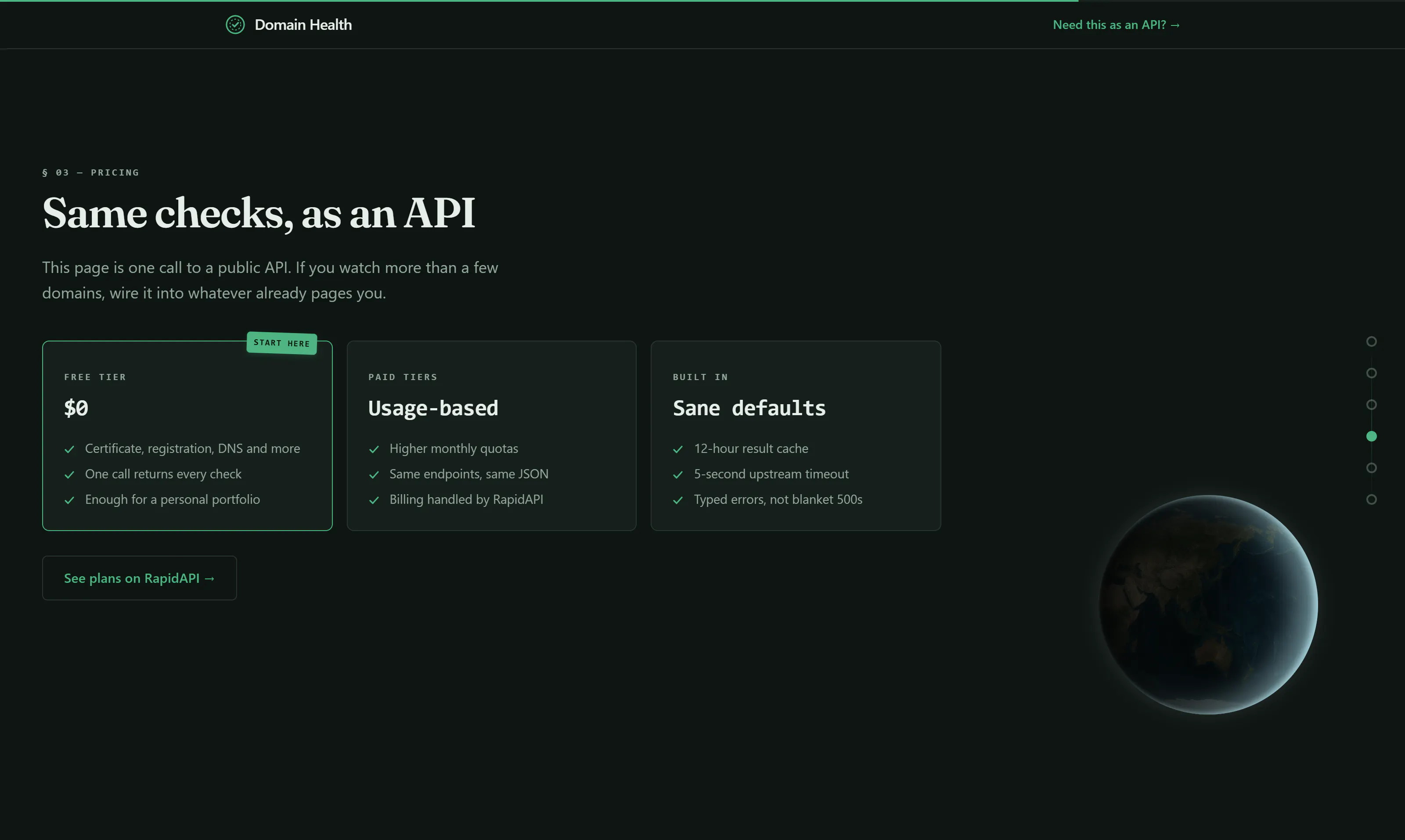Click the green scroll progress bar at top

click(x=539, y=0)
